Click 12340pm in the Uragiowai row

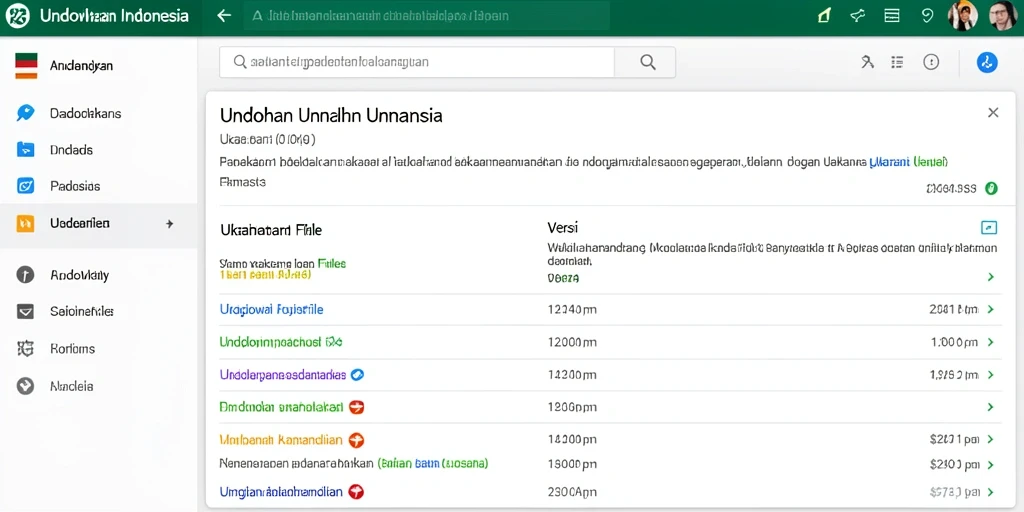click(x=571, y=310)
